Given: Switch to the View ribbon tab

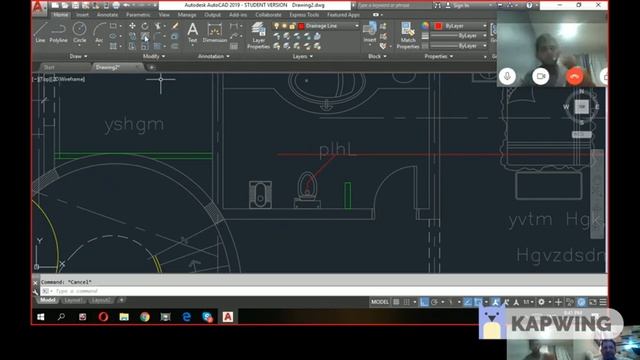Looking at the screenshot, I should pos(164,15).
